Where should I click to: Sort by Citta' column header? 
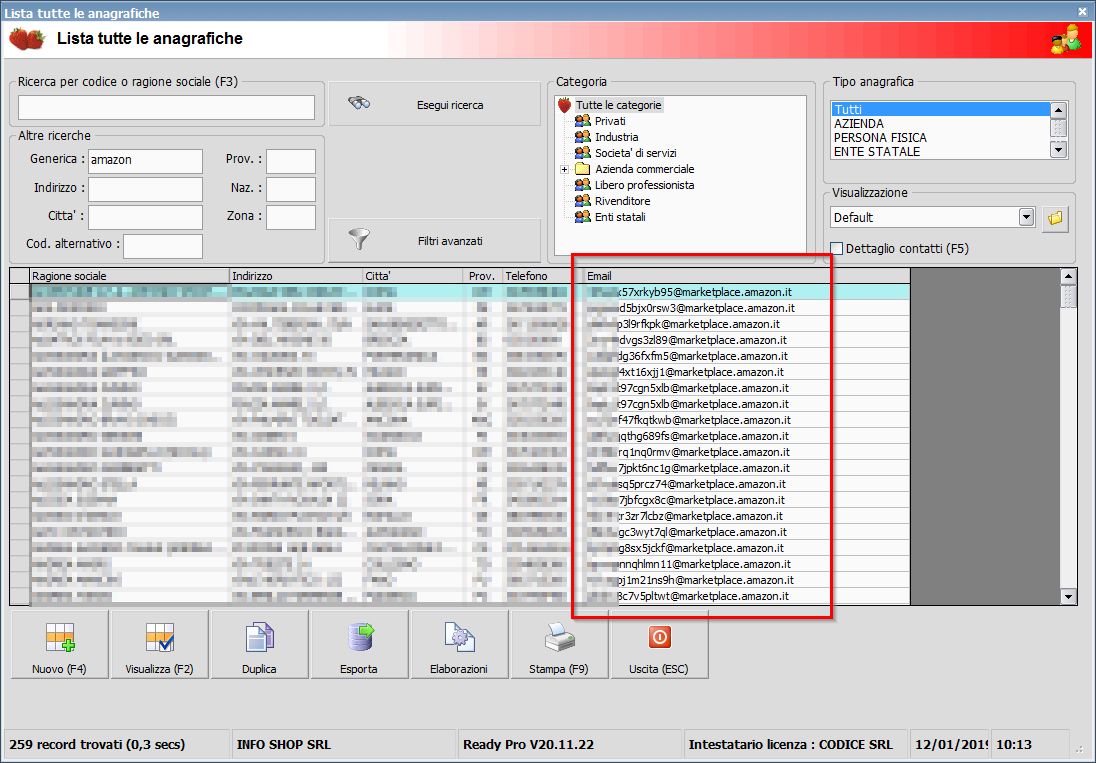(x=412, y=276)
